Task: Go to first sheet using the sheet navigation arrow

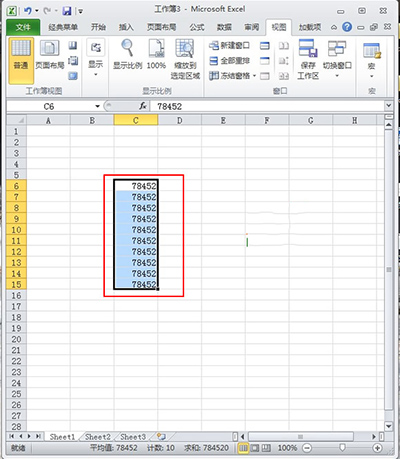Action: pyautogui.click(x=12, y=436)
